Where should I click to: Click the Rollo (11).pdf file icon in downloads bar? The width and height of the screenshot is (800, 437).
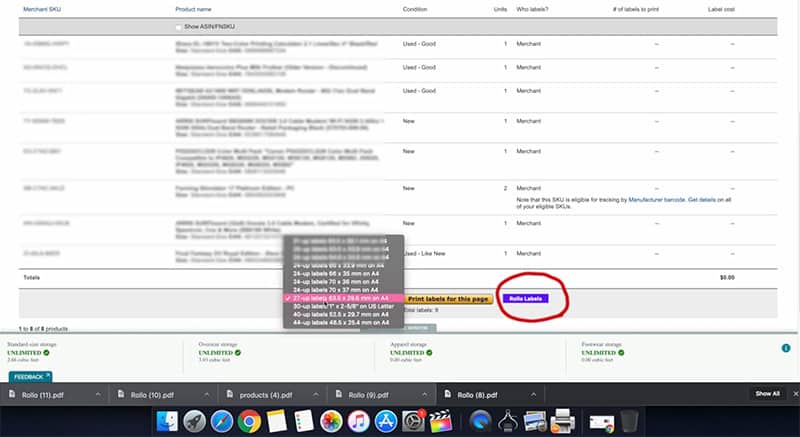12,395
